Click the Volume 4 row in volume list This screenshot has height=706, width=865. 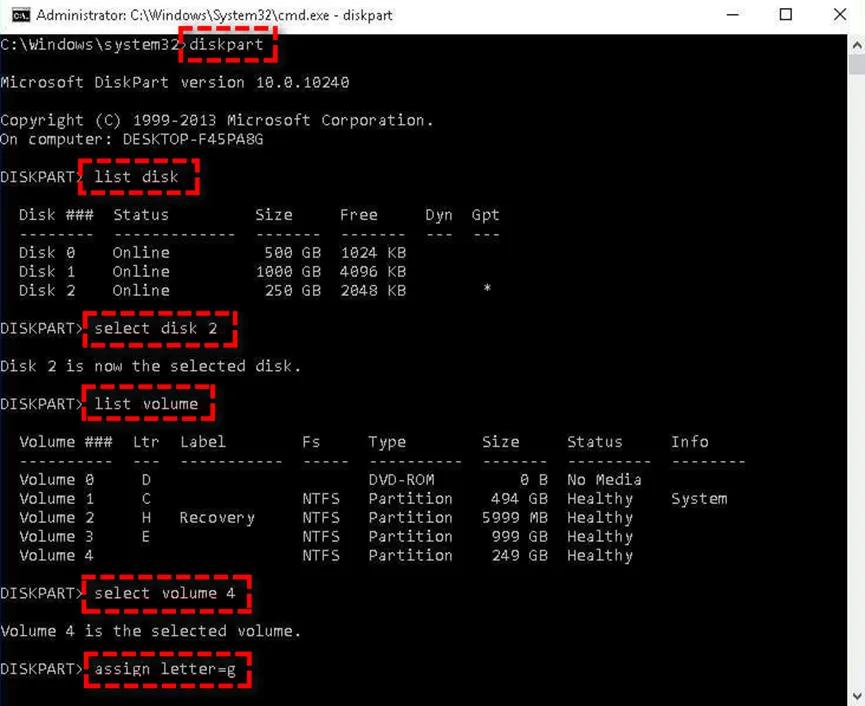[x=326, y=555]
